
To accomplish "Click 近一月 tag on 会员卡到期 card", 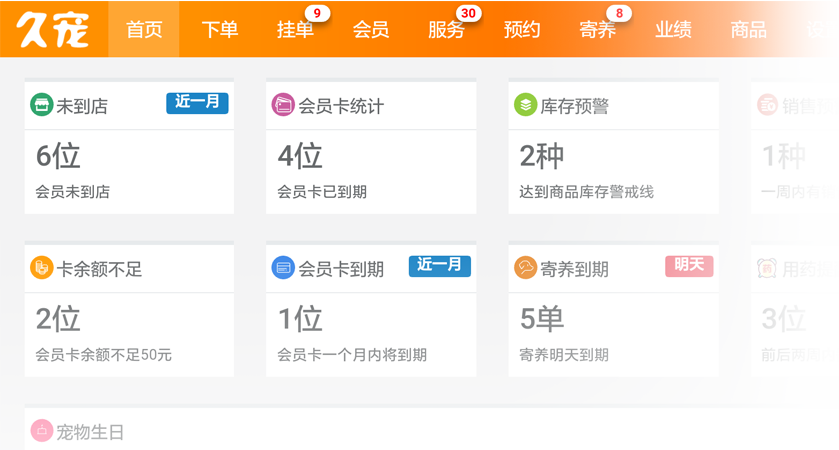I will (x=439, y=266).
